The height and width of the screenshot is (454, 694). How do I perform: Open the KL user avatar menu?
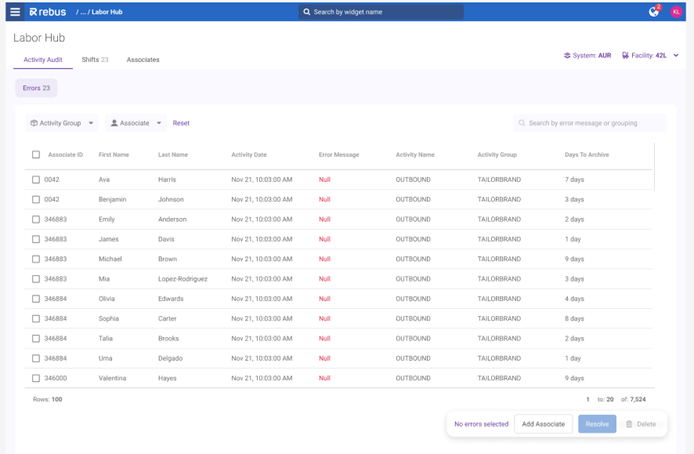(677, 12)
